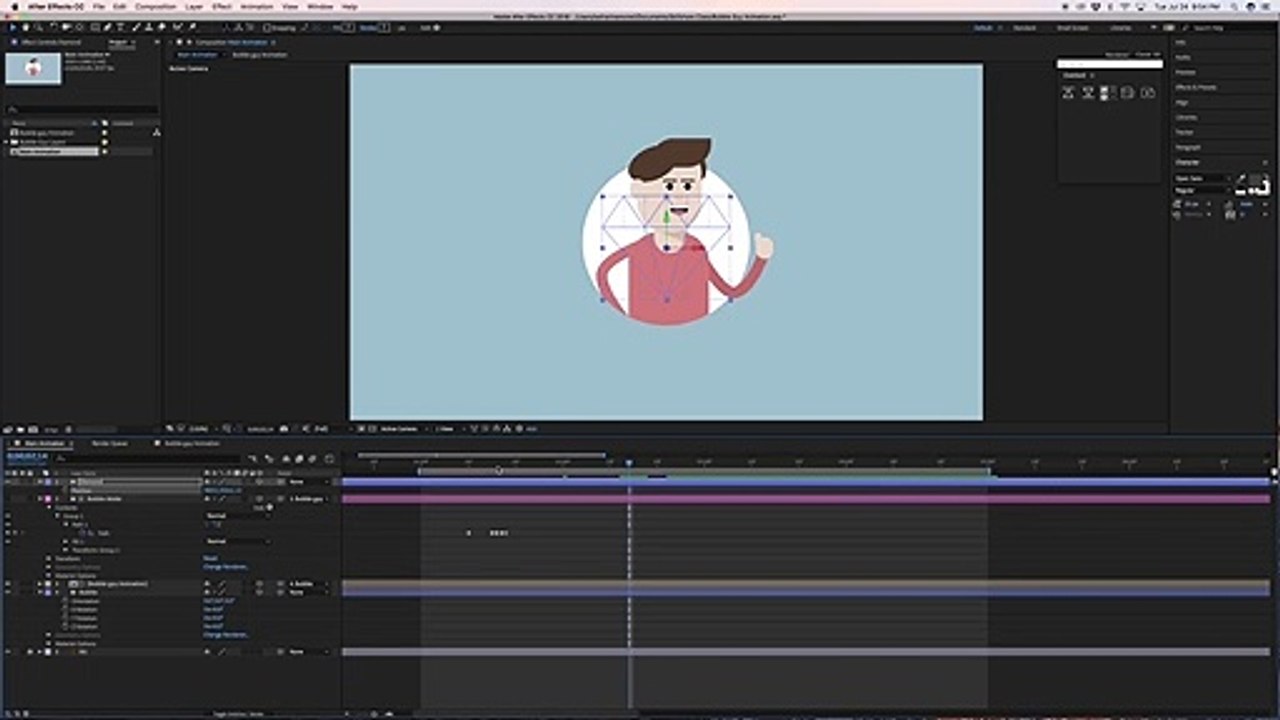Open Group 1 Normal blend mode dropdown

coord(237,516)
